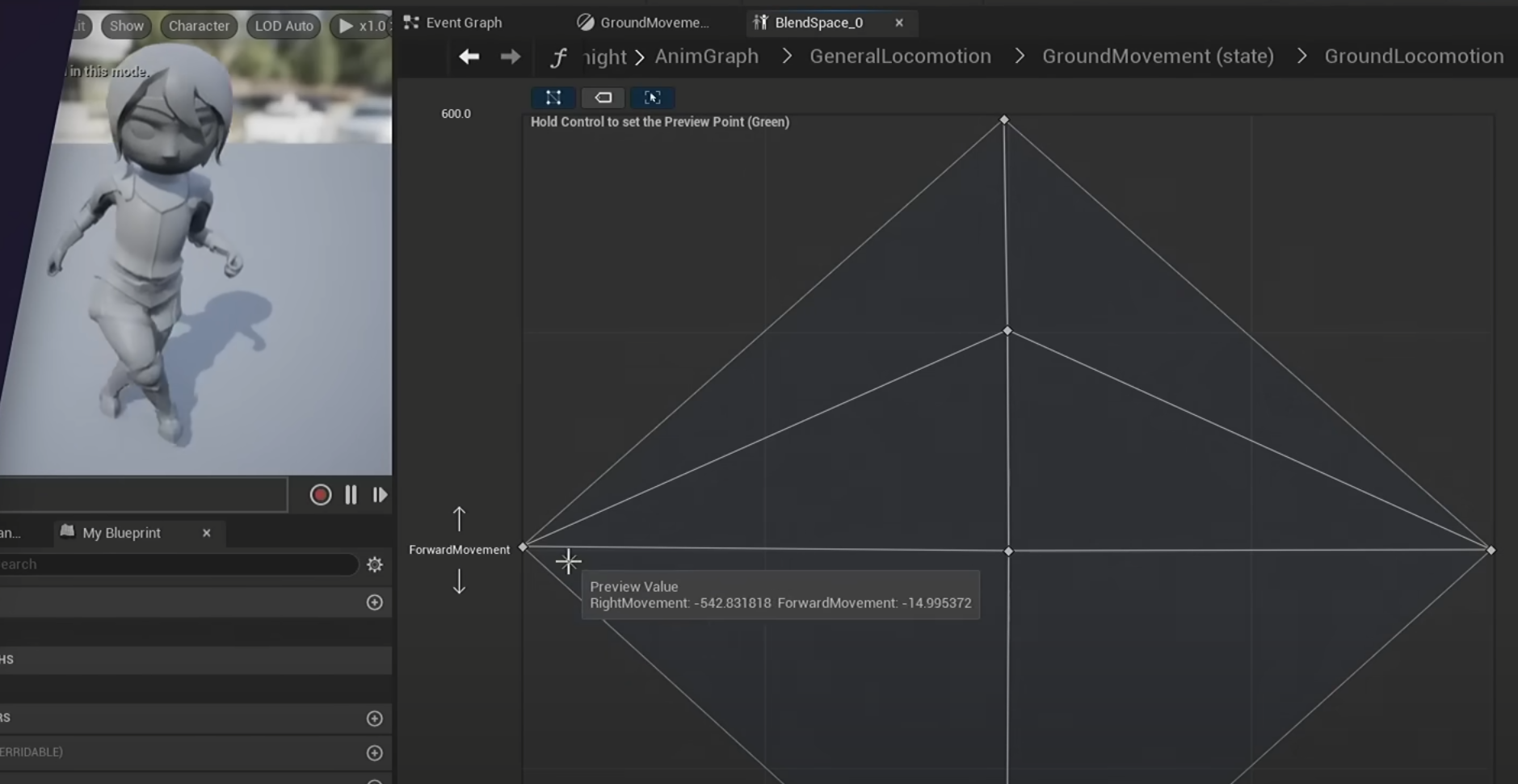Toggle the show triangulation button
Screen dimensions: 1518x784
(553, 98)
